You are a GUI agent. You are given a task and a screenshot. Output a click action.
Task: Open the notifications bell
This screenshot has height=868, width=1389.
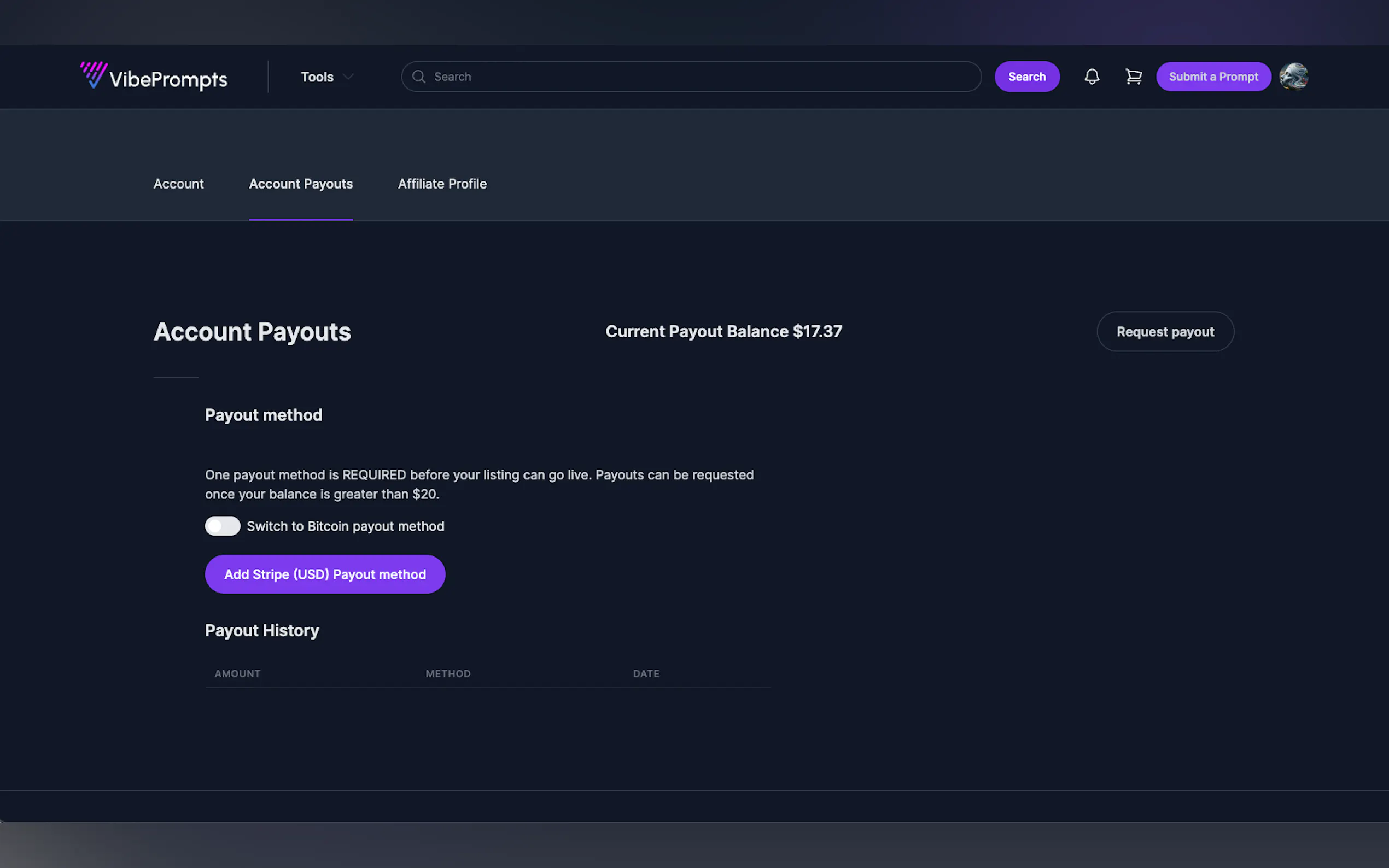pyautogui.click(x=1092, y=77)
